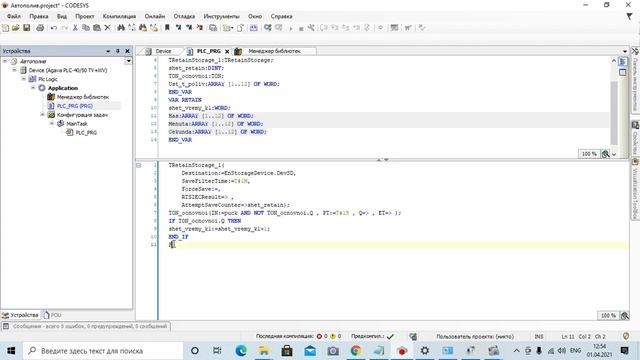
Task: Collapse the Конфигурация задач node
Action: click(42, 115)
